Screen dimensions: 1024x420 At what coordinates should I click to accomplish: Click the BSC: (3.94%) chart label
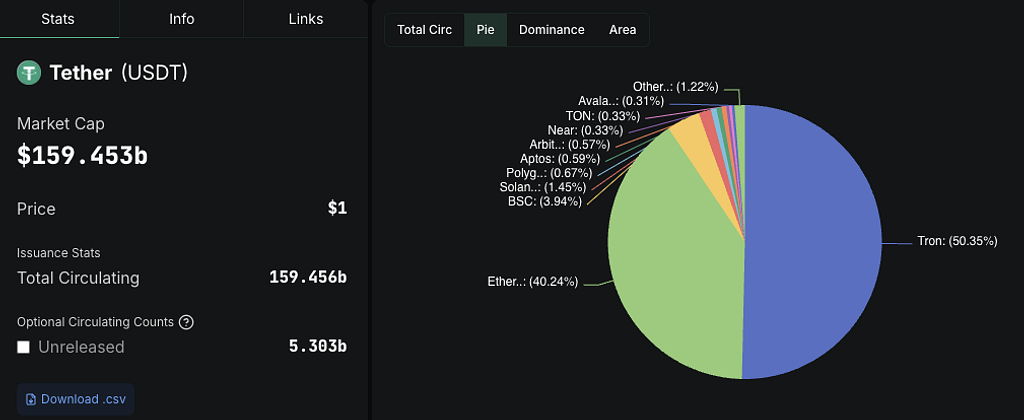(544, 202)
